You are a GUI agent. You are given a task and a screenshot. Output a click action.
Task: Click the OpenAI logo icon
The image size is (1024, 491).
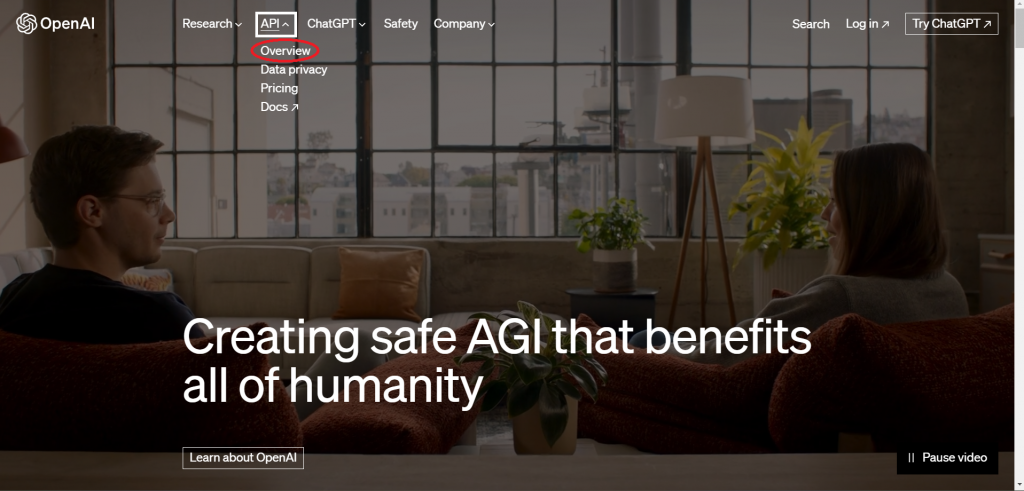(x=26, y=24)
